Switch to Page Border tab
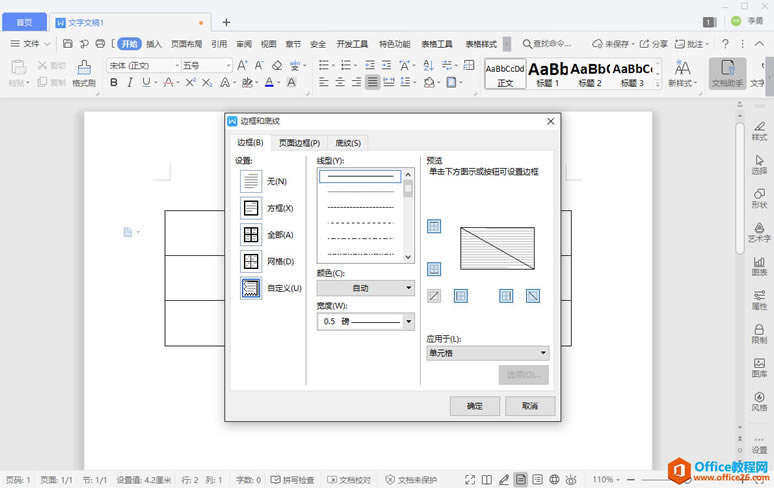The height and width of the screenshot is (488, 774). coord(299,143)
